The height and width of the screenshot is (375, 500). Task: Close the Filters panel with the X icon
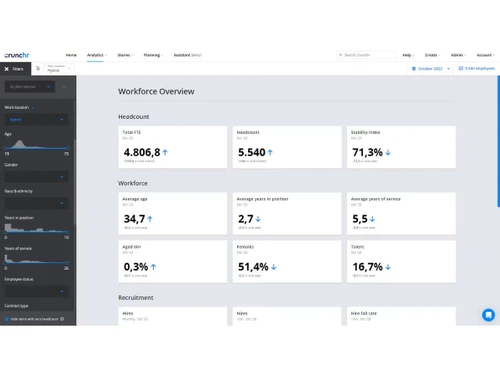(x=7, y=69)
